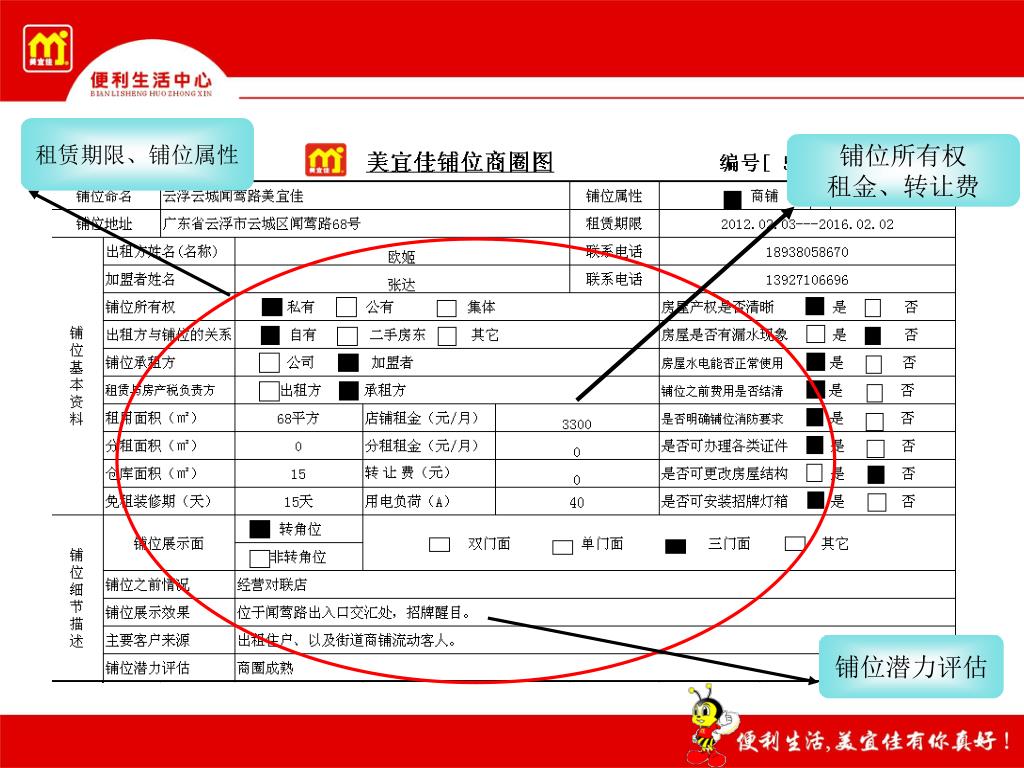Click the address 广东省云浮市云城区闻莺路68号

(x=261, y=224)
